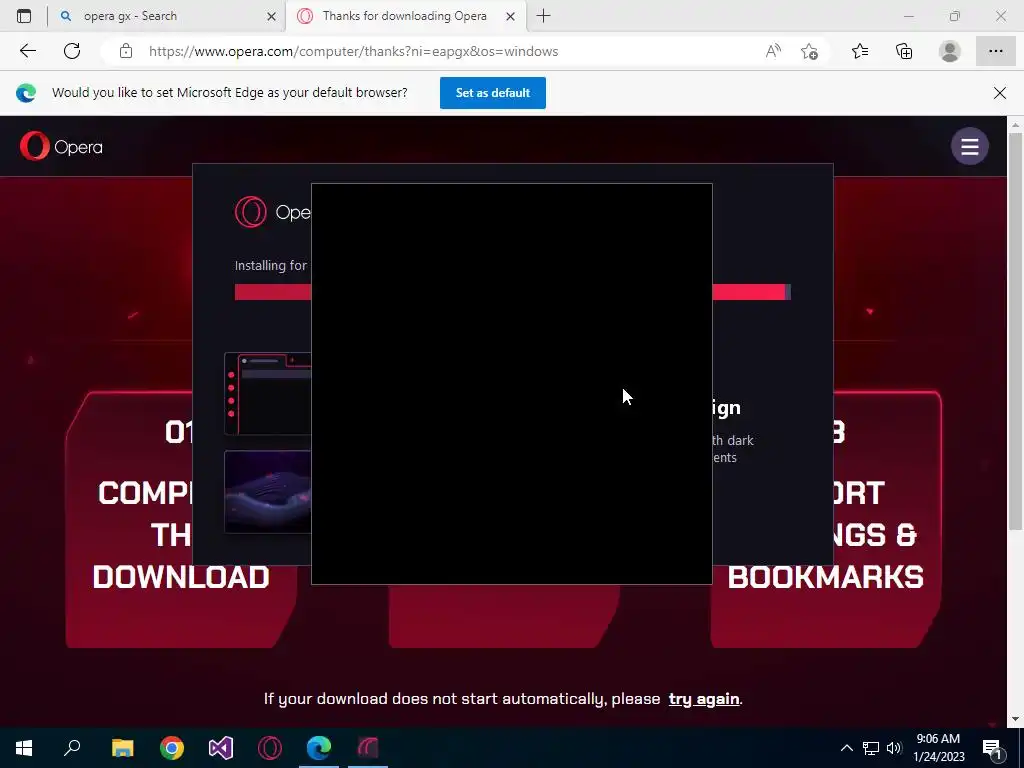Launch Google Chrome from taskbar
The height and width of the screenshot is (768, 1024).
pos(171,748)
